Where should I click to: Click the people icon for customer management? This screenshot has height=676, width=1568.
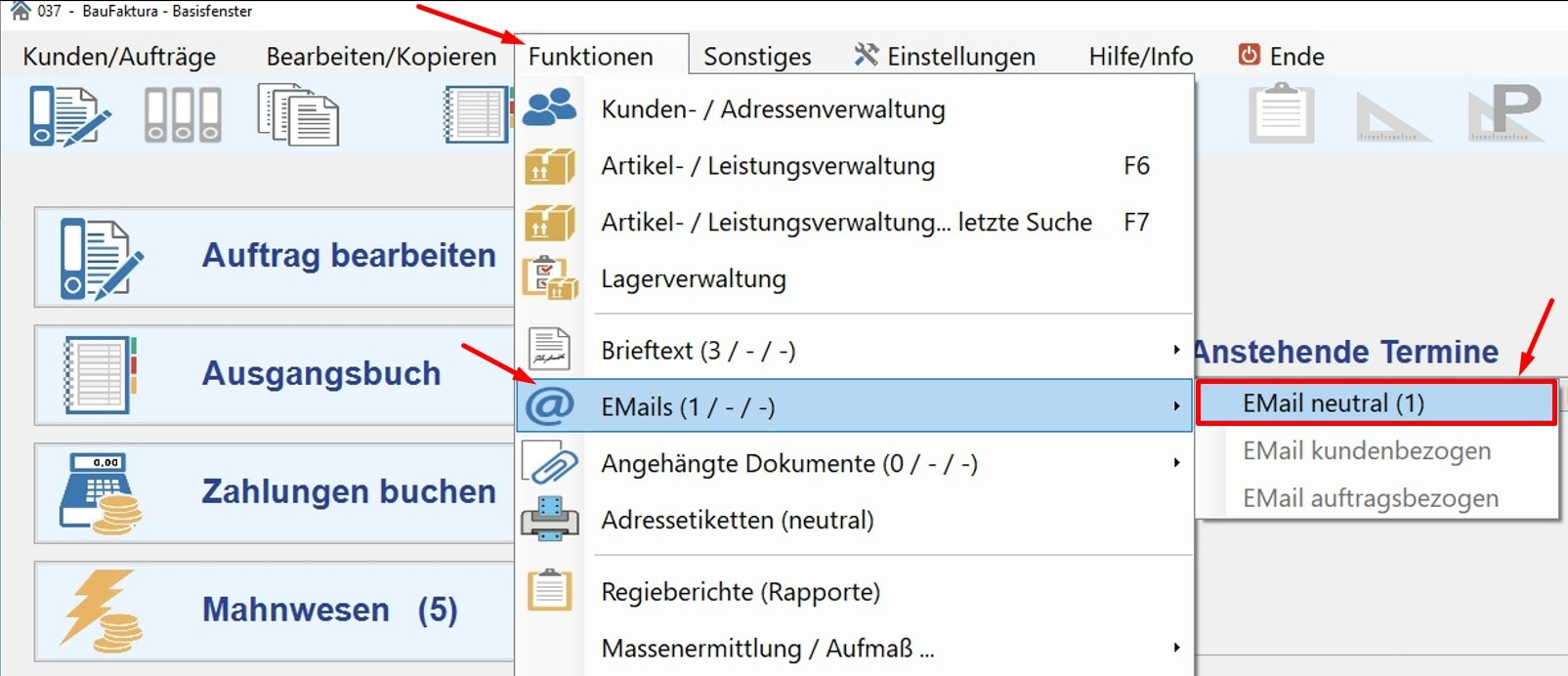tap(549, 108)
